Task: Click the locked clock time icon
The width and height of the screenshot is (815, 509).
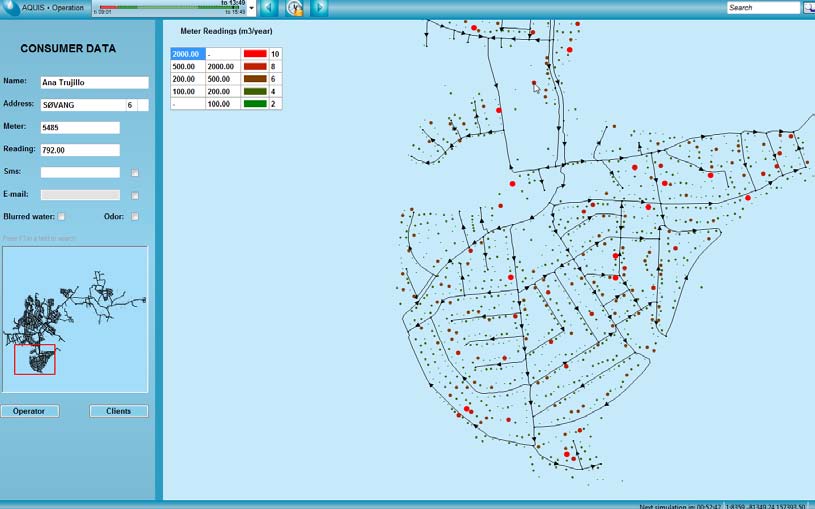Action: (295, 8)
